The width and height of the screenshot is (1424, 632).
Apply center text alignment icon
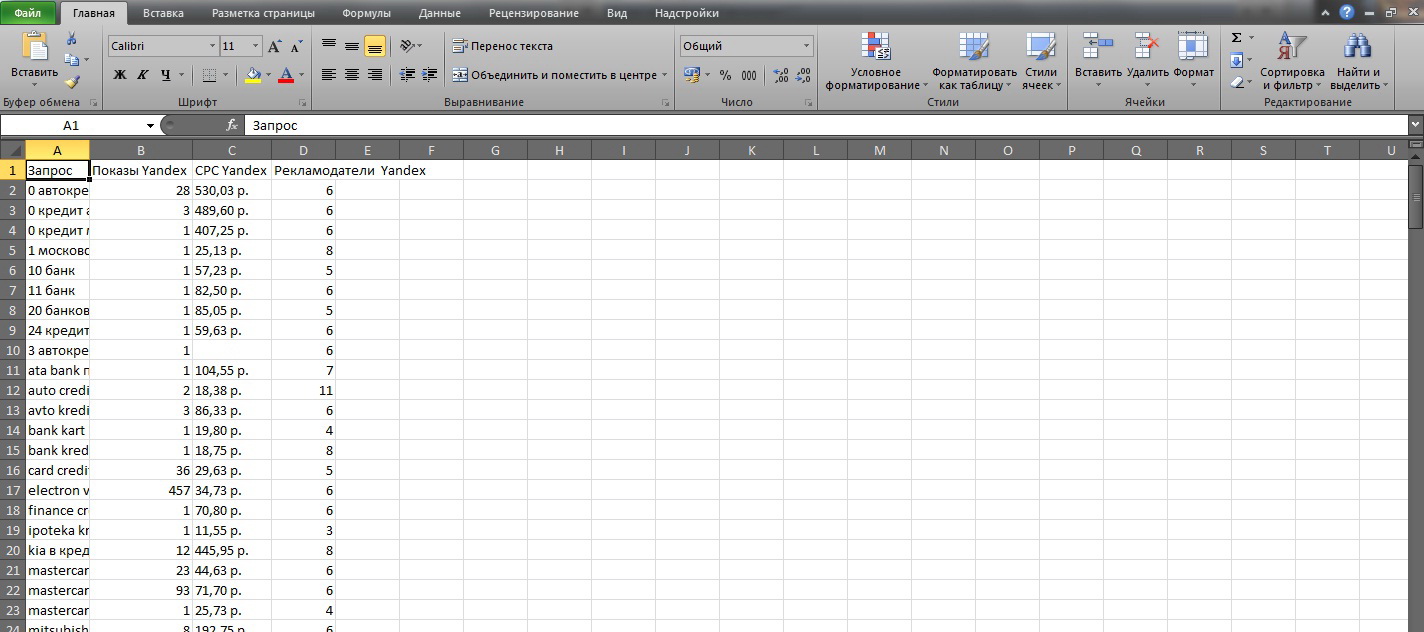point(352,75)
